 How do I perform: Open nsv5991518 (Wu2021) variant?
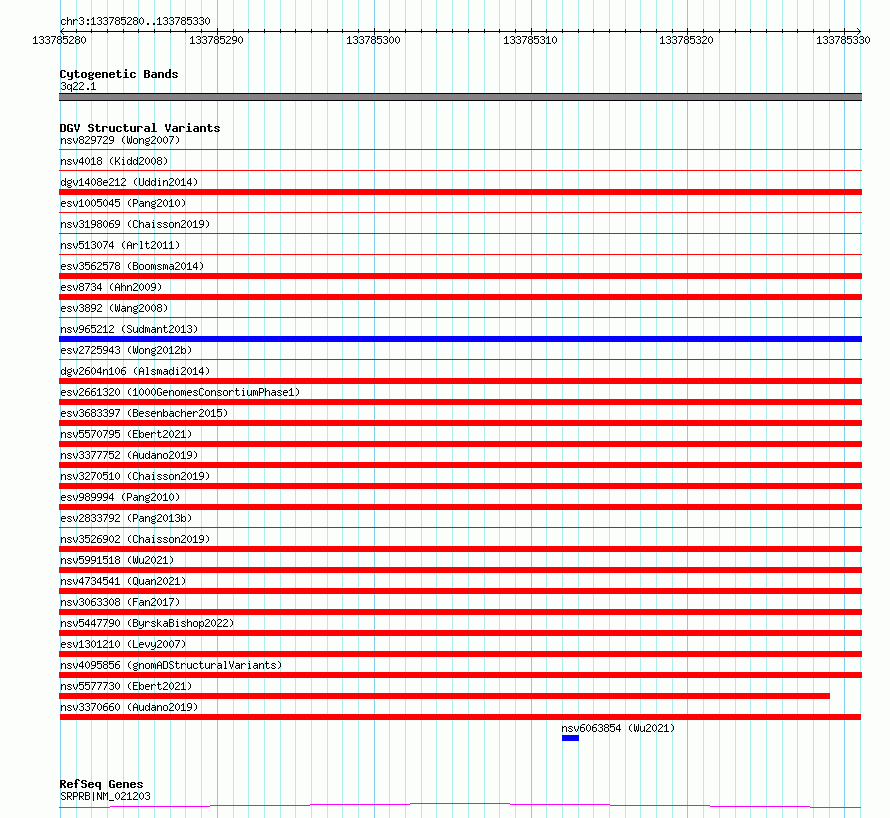point(117,560)
